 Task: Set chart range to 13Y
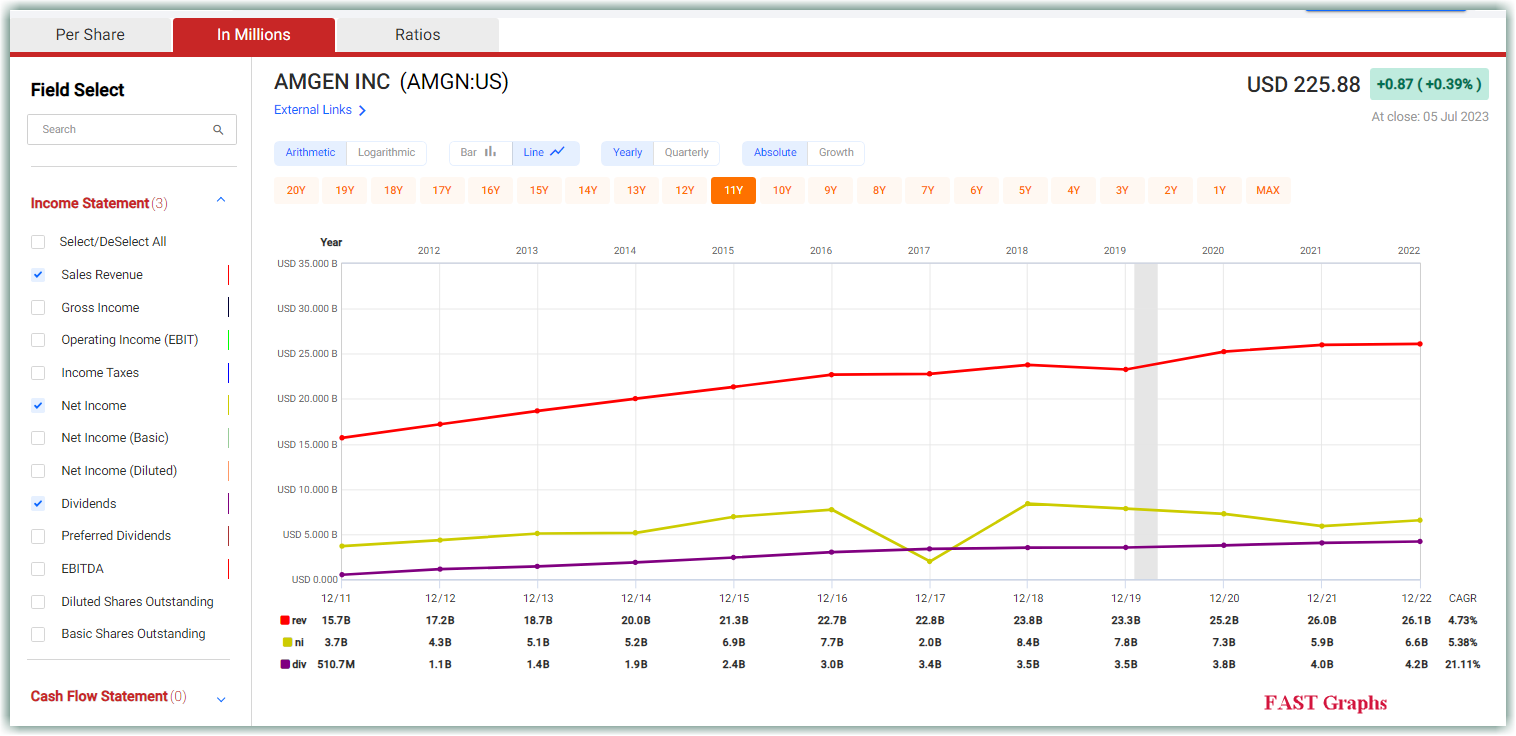pos(636,191)
